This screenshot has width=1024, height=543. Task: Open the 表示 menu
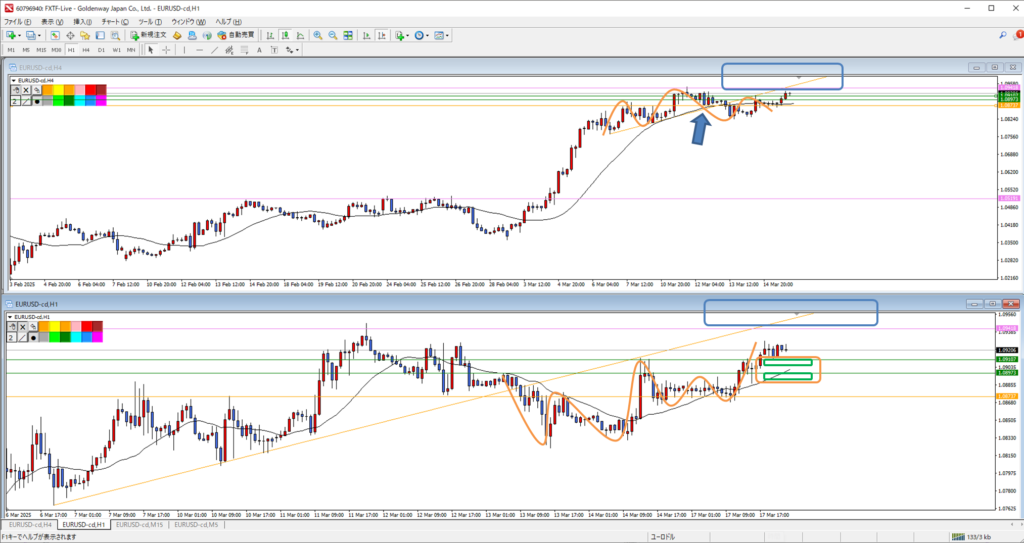pyautogui.click(x=52, y=22)
